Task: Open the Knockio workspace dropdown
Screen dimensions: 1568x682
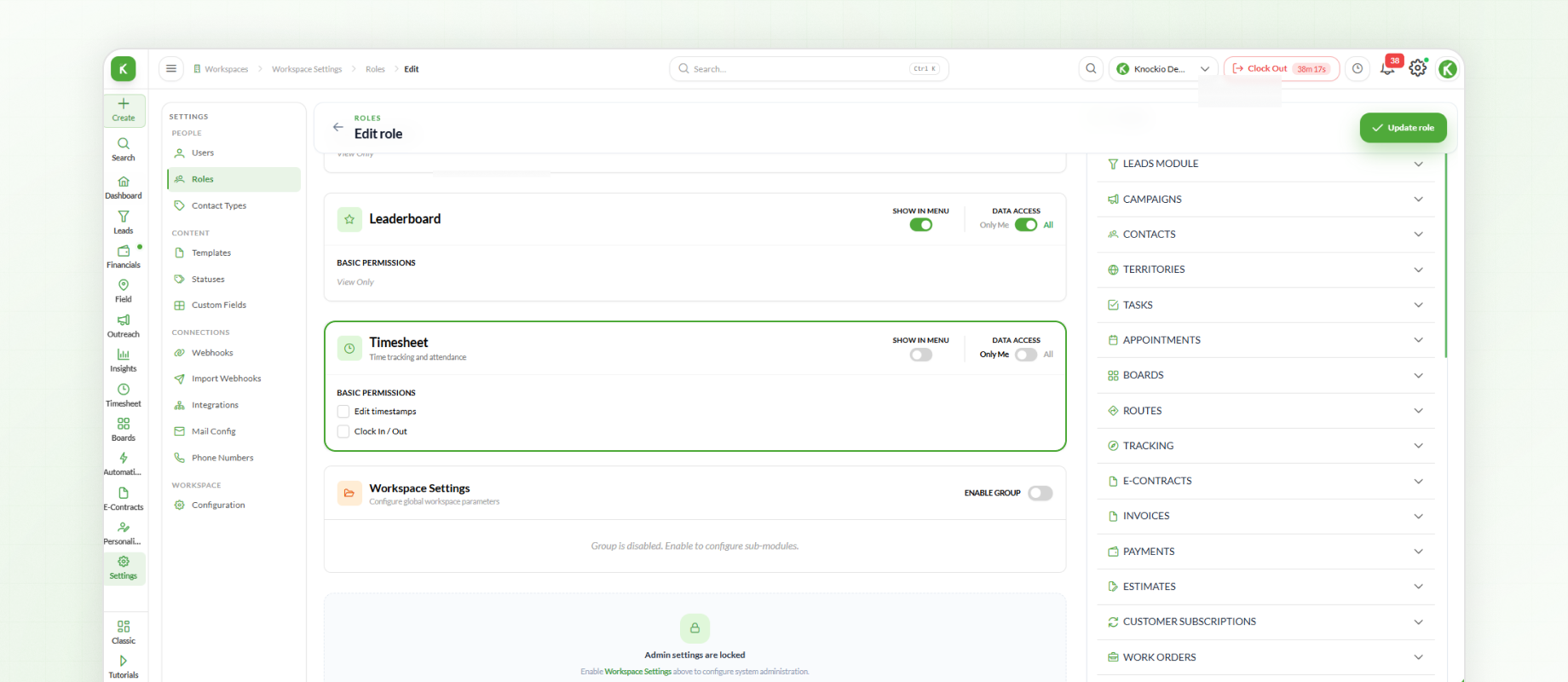Action: pyautogui.click(x=1162, y=69)
